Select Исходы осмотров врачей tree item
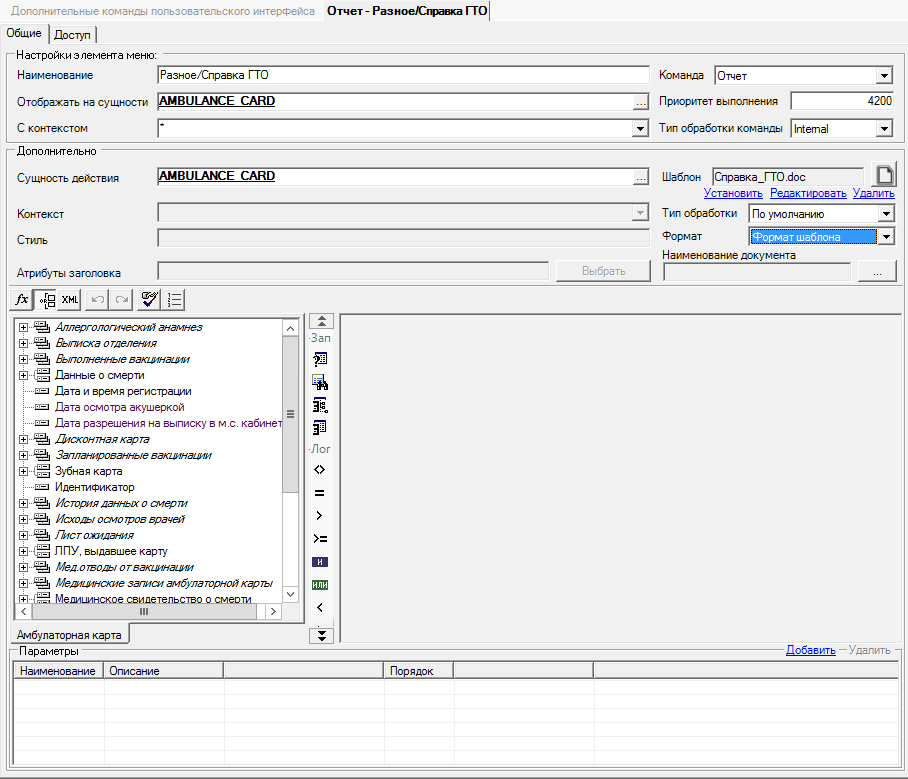The image size is (908, 779). point(120,520)
